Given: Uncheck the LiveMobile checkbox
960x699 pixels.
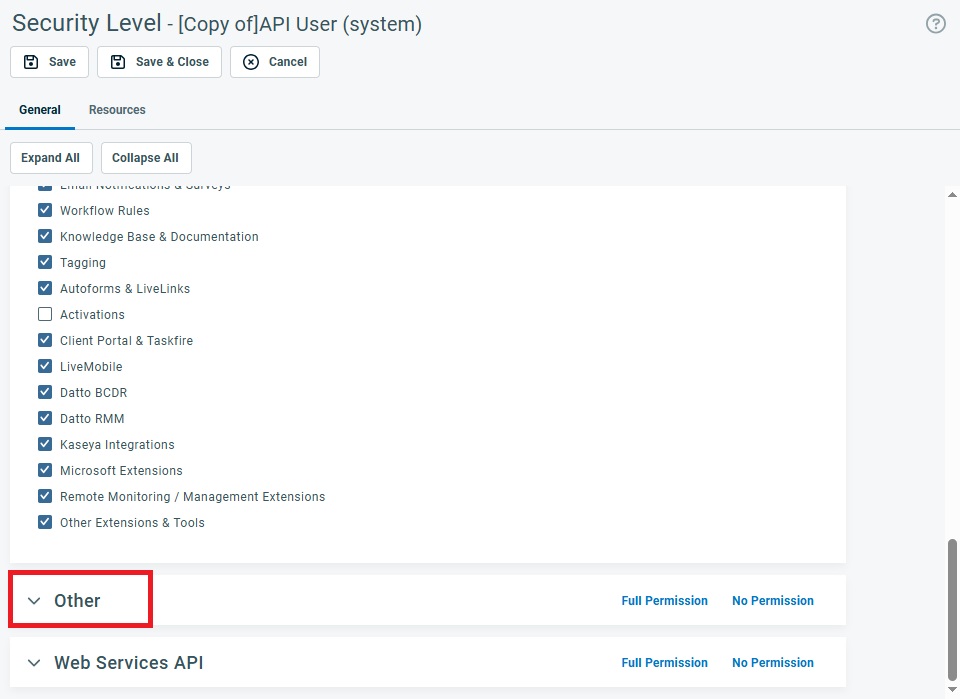Looking at the screenshot, I should (x=45, y=367).
